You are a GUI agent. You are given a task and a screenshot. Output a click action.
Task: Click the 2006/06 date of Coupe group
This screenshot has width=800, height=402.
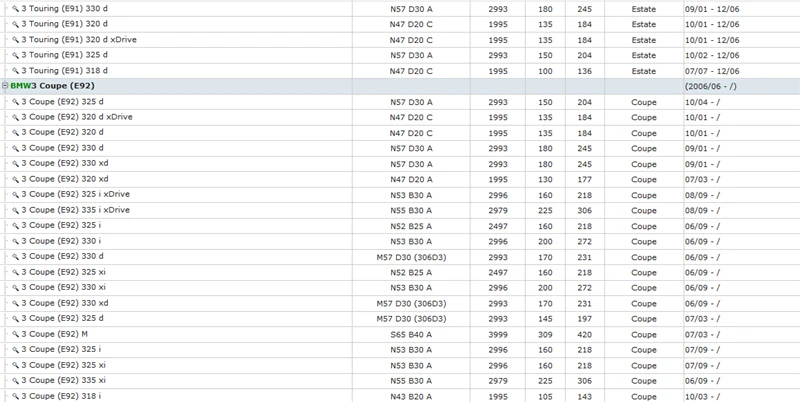point(711,86)
